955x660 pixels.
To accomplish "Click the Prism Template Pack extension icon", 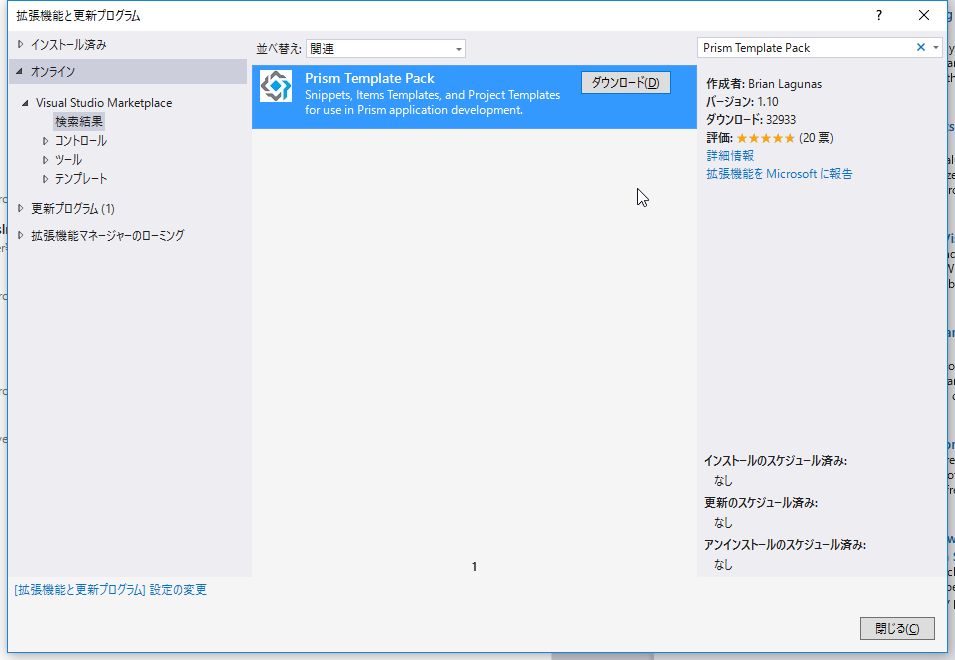I will pyautogui.click(x=275, y=87).
